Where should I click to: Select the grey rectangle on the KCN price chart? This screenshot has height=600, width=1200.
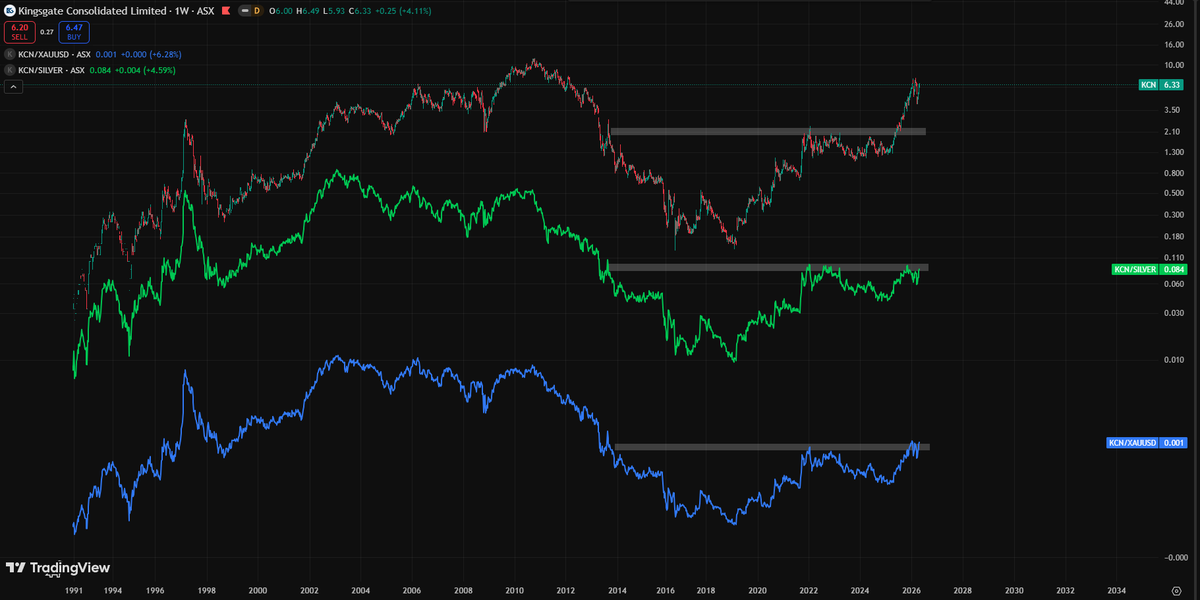coord(767,131)
